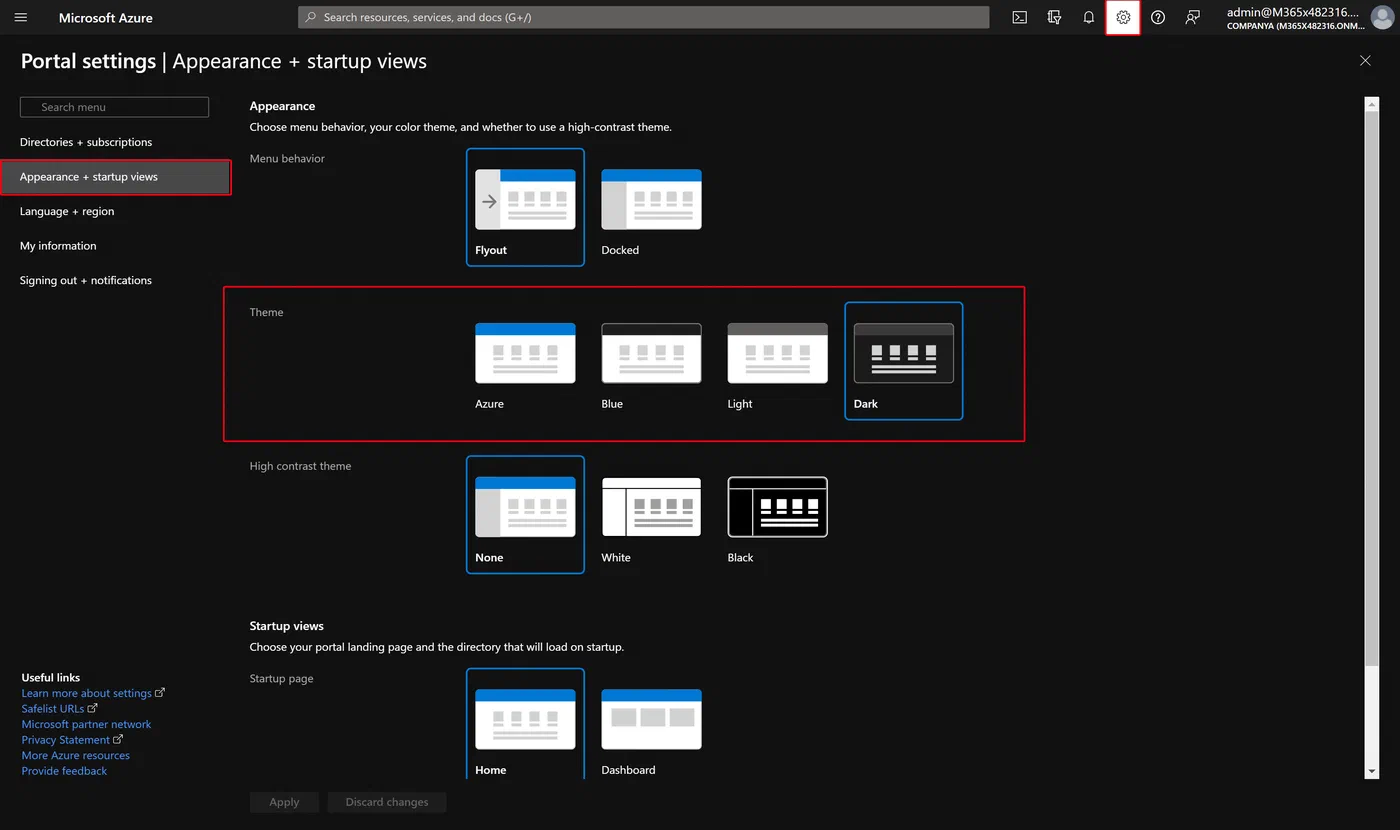The height and width of the screenshot is (830, 1400).
Task: Click the Microsoft Azure home label
Action: click(105, 18)
